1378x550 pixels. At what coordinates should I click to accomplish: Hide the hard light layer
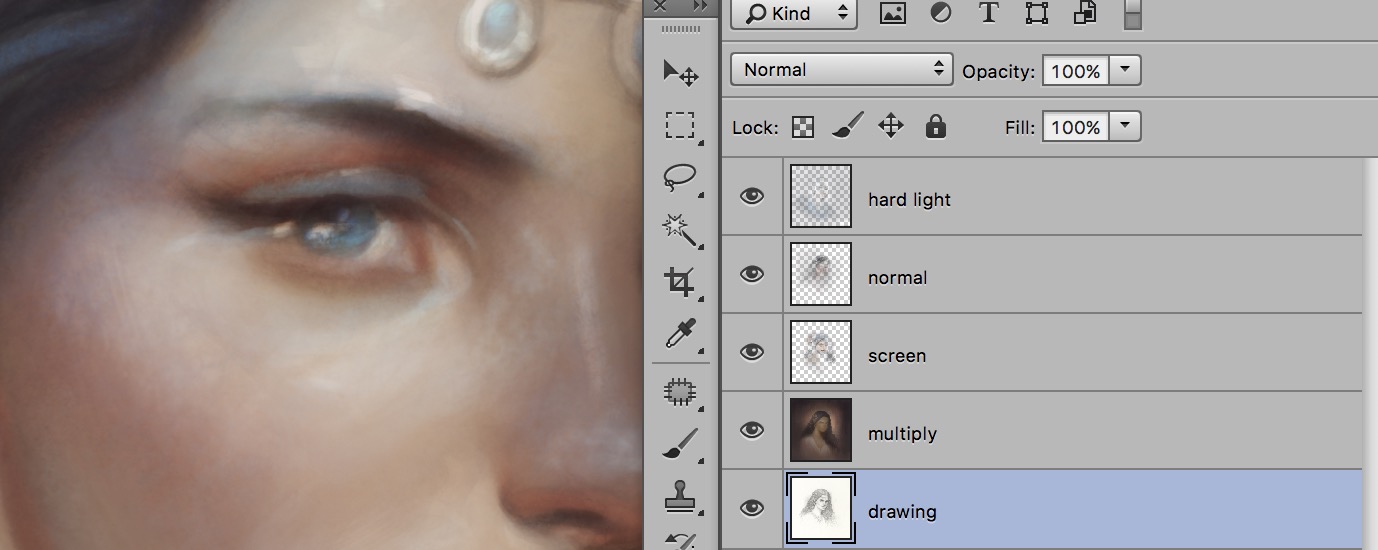tap(751, 196)
